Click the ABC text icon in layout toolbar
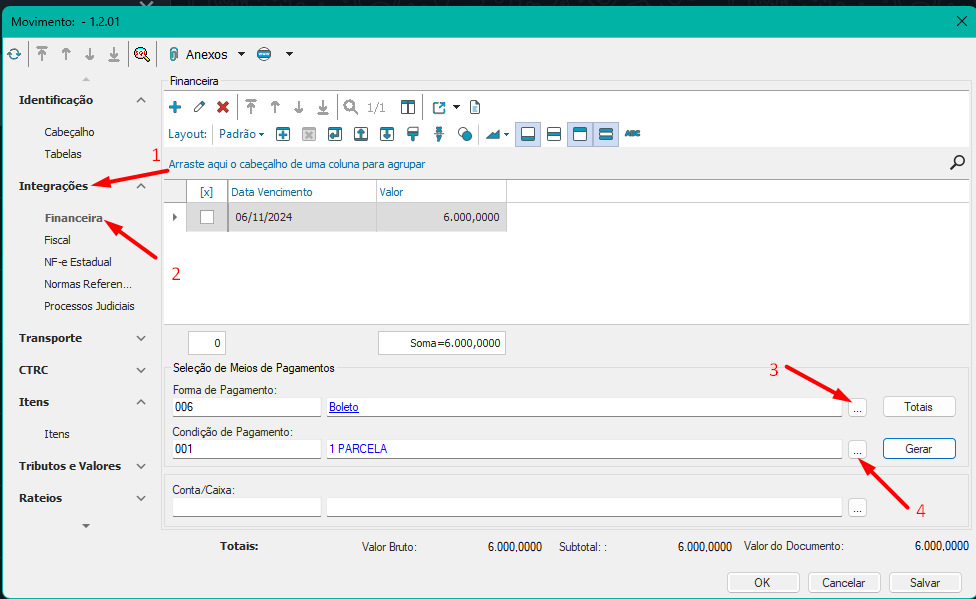This screenshot has width=976, height=599. coord(632,133)
